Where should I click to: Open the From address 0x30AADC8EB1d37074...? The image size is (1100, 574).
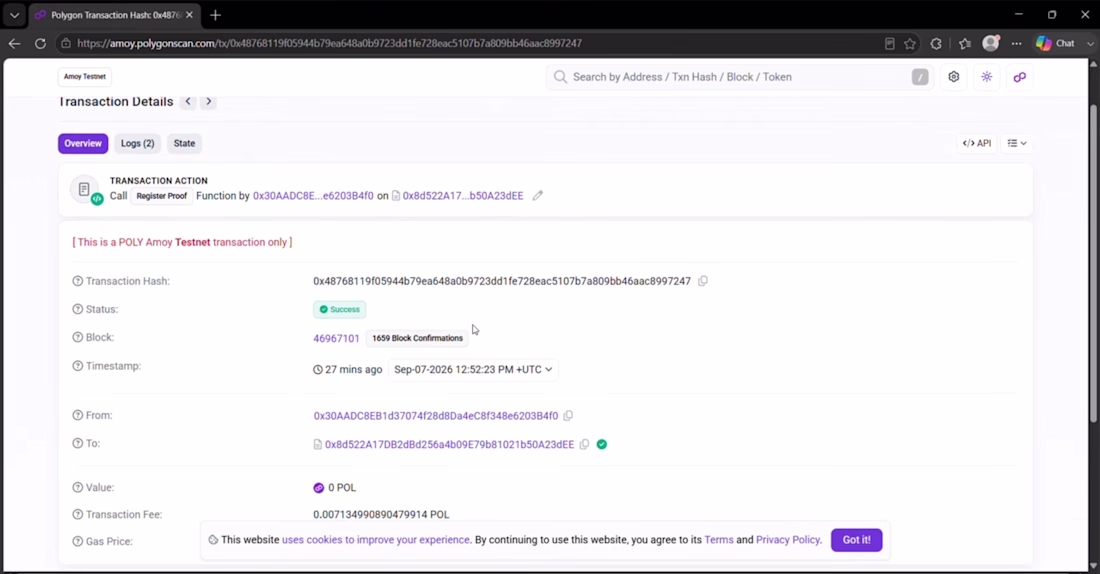(x=436, y=415)
